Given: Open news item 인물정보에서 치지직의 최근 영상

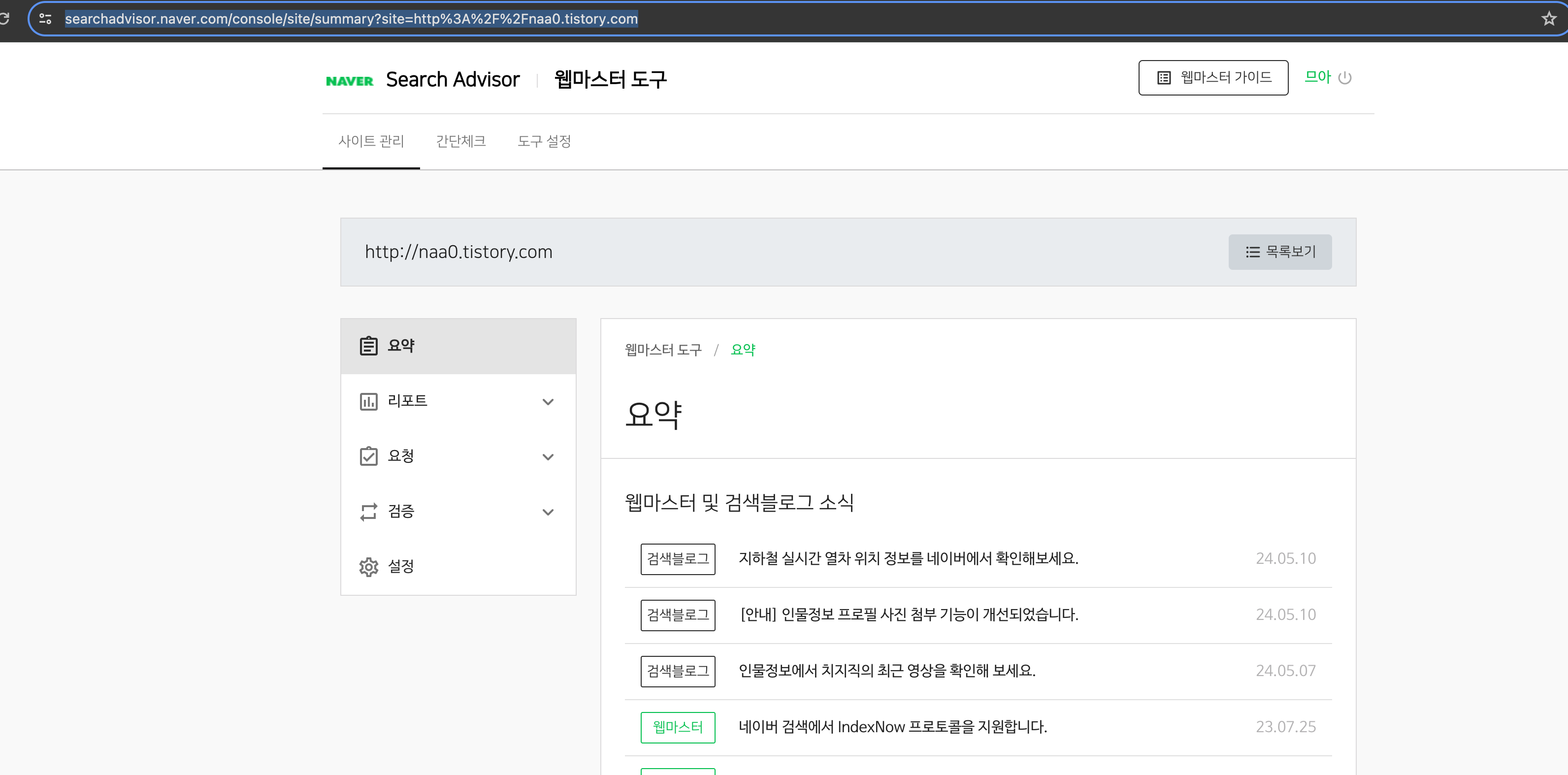Looking at the screenshot, I should coord(887,671).
